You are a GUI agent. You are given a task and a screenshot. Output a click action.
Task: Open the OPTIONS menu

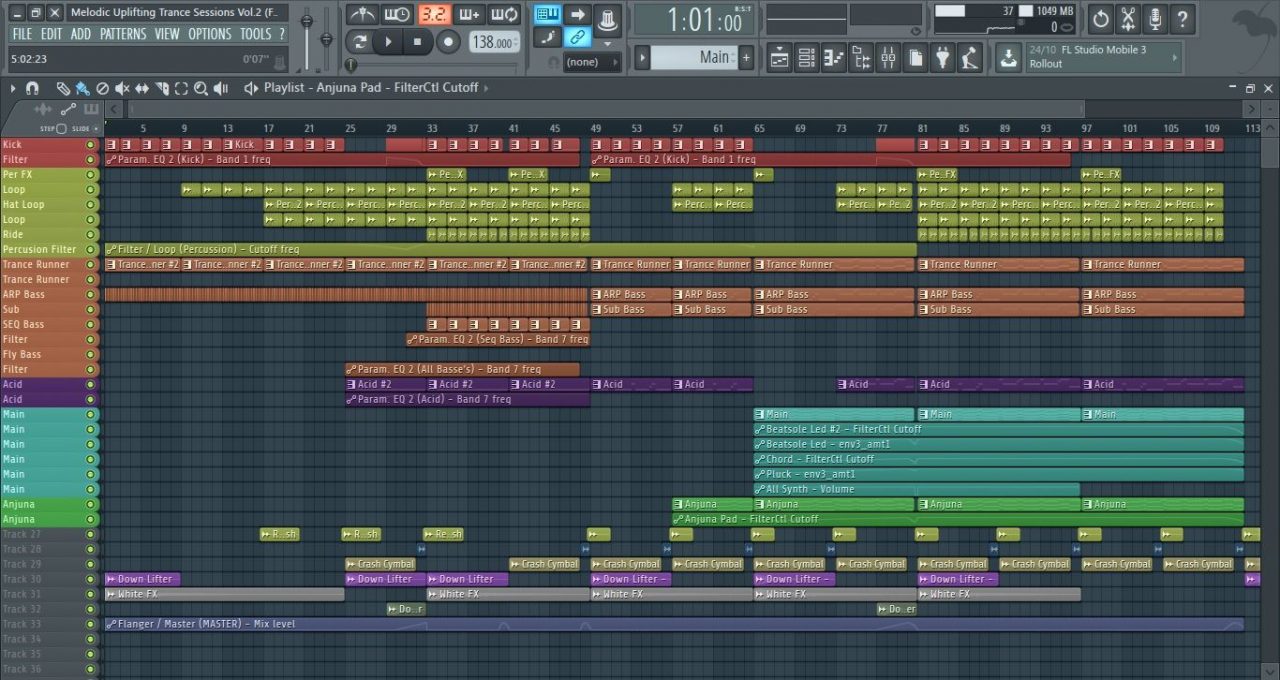[210, 34]
